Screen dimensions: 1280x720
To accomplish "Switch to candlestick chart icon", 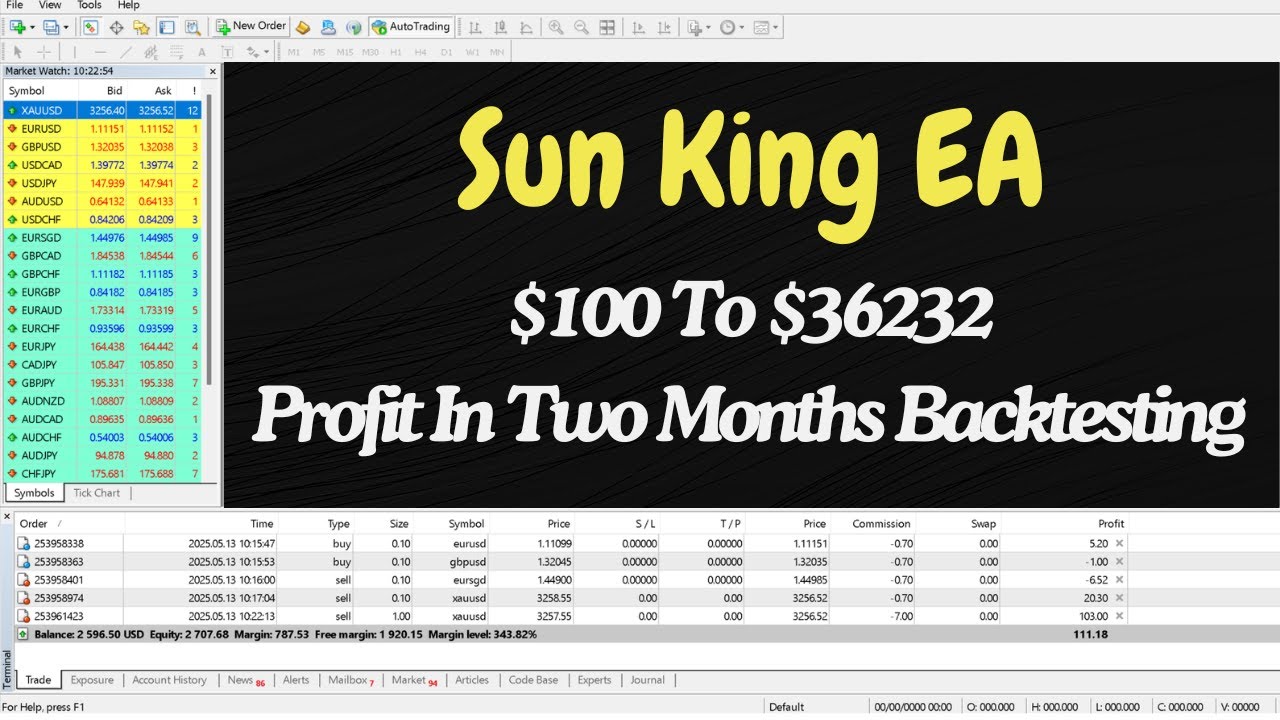I will coord(499,27).
